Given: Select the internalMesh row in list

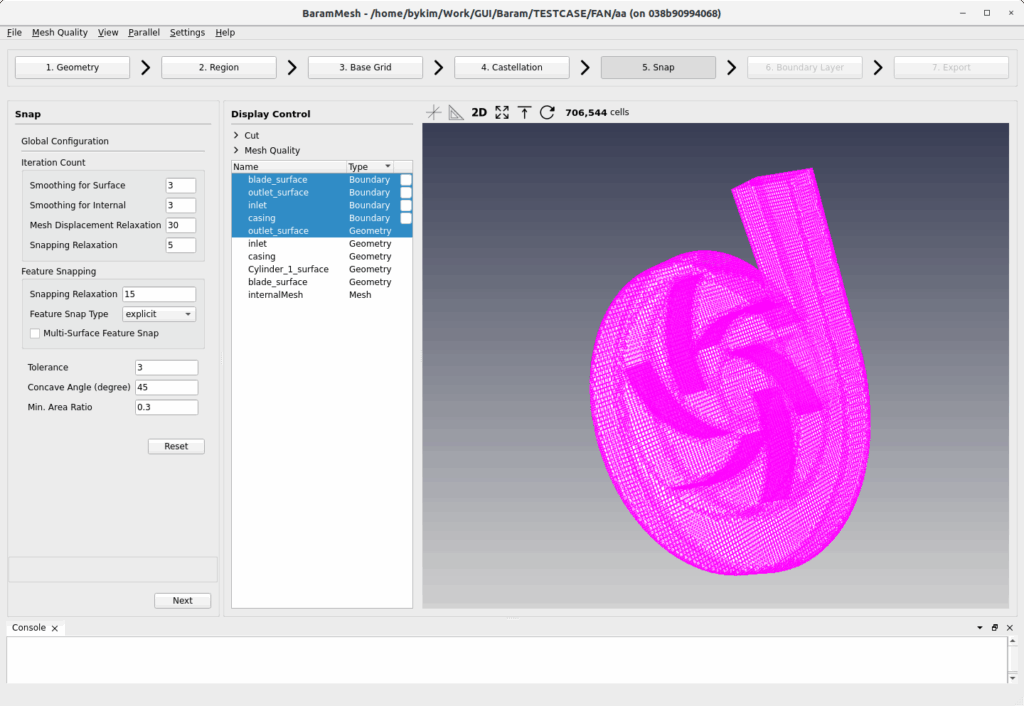Looking at the screenshot, I should [275, 295].
